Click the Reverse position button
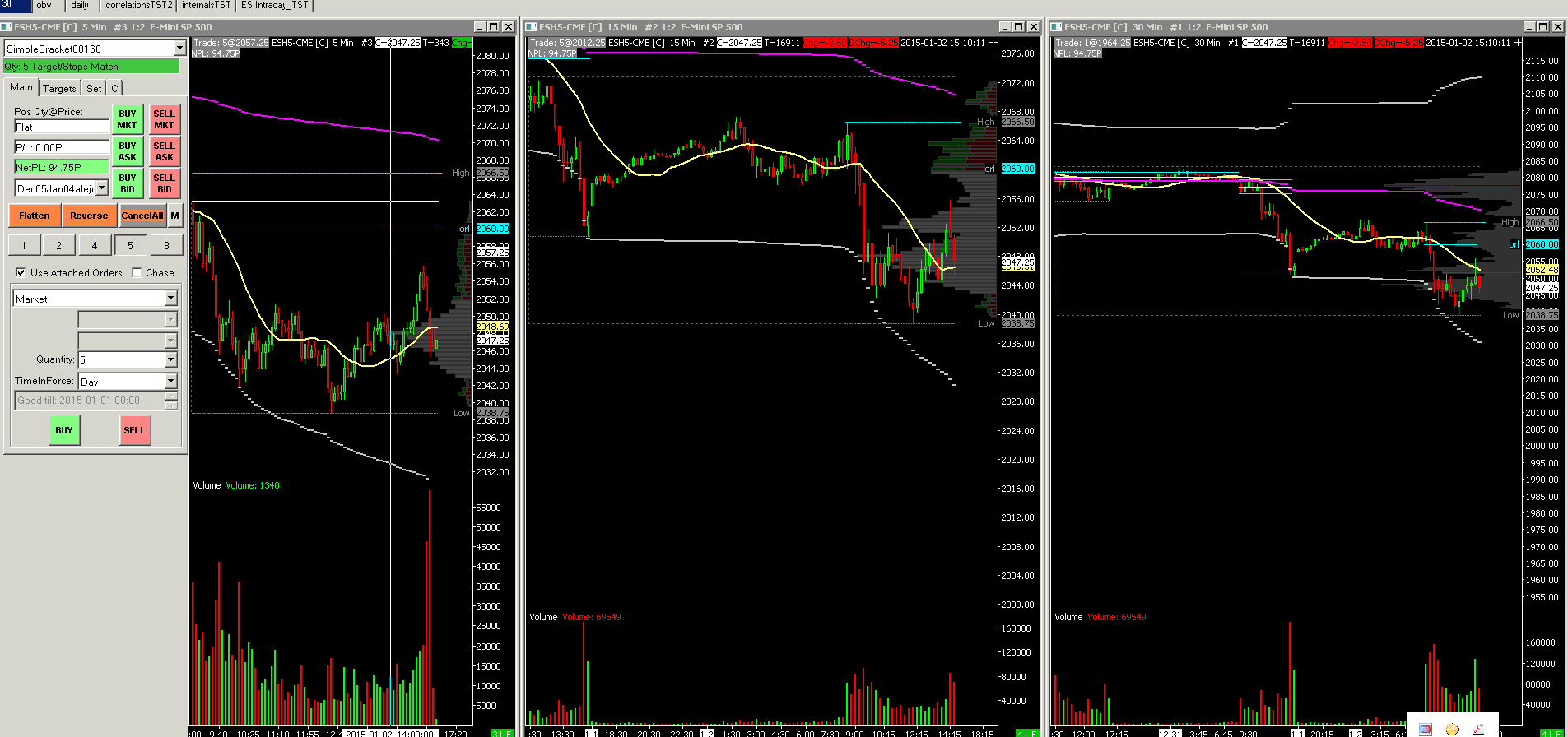Screen dimensions: 1568x737 coord(89,216)
